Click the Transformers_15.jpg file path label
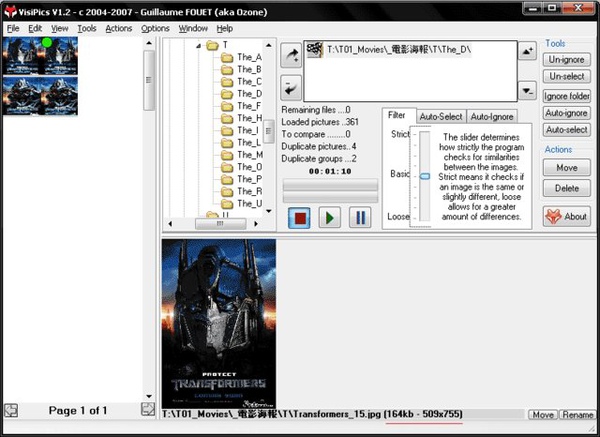 [x=312, y=414]
